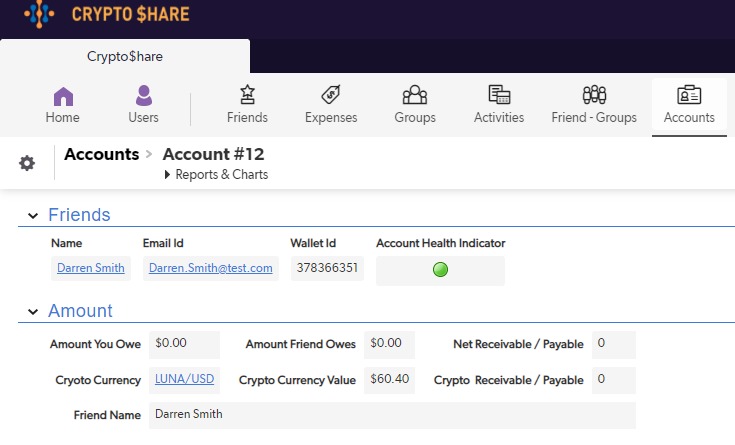Image resolution: width=735 pixels, height=445 pixels.
Task: Open the LUNA/USD currency link
Action: pos(184,379)
